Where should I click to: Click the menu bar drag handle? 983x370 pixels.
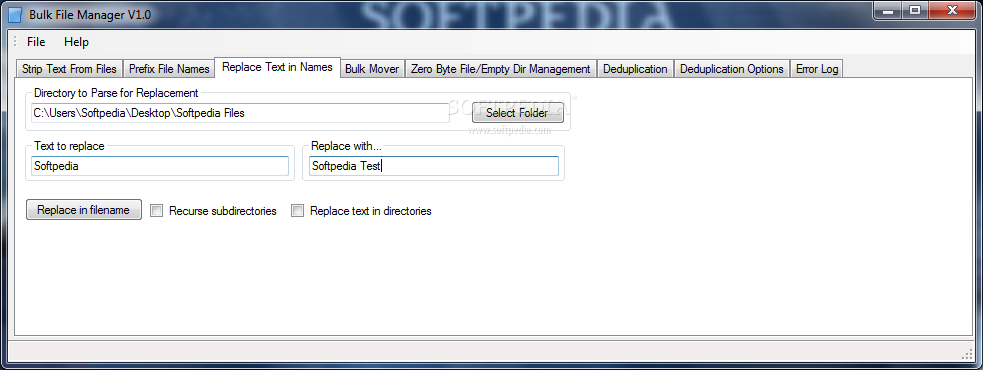(x=14, y=42)
